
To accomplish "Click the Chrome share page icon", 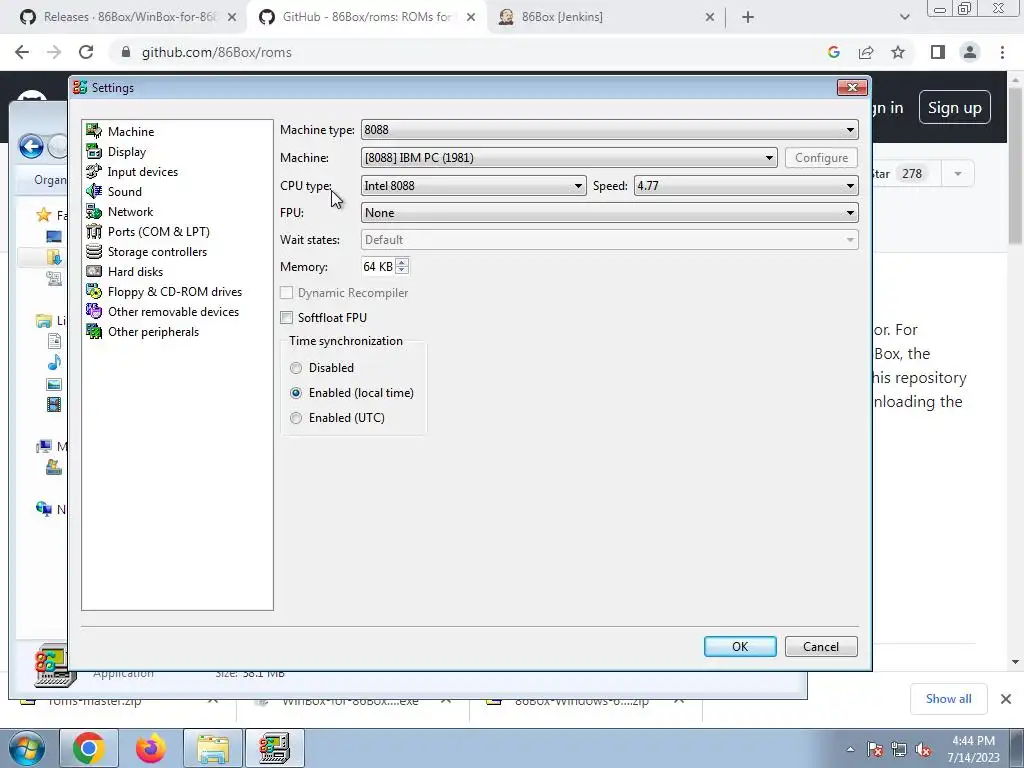I will pos(866,52).
